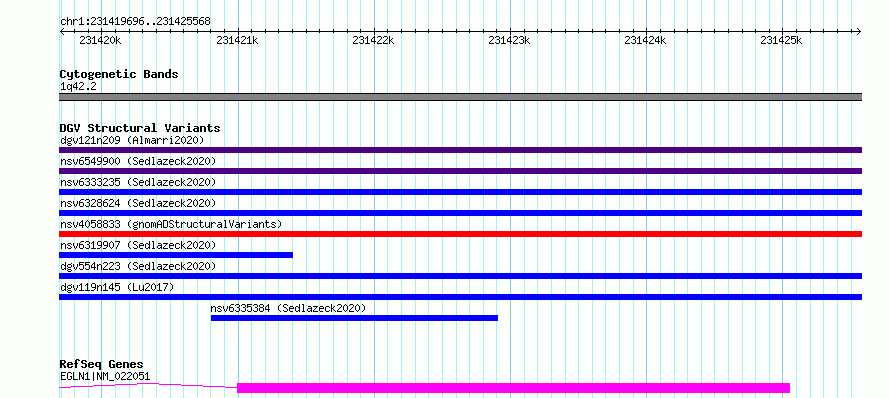Click the dgv554n223 (Sedlazeck2020) variant bar
The width and height of the screenshot is (890, 398).
[x=460, y=276]
